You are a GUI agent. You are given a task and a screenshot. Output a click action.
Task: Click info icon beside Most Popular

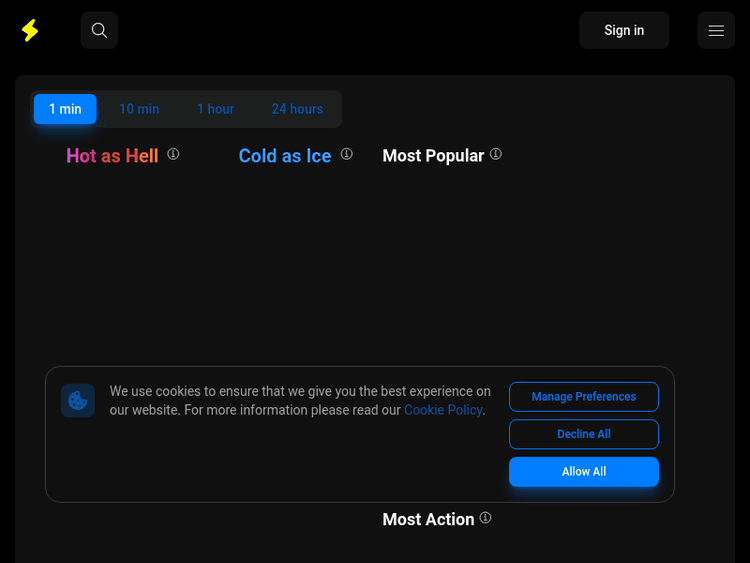496,154
